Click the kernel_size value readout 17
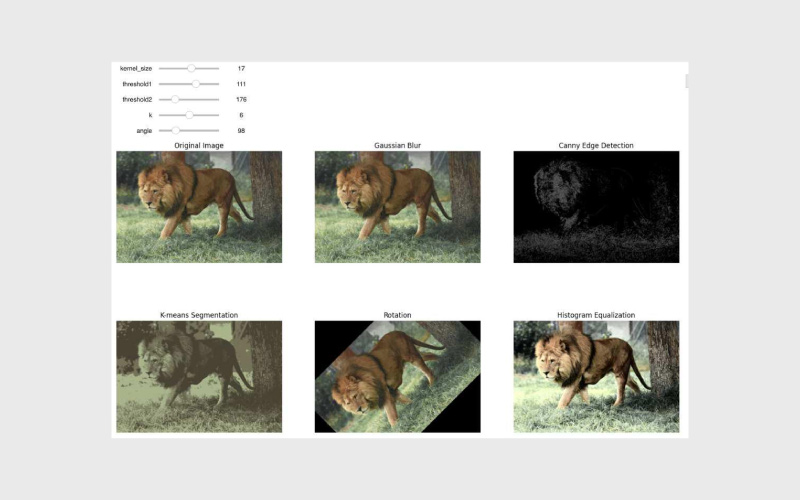This screenshot has width=800, height=500. pyautogui.click(x=241, y=68)
